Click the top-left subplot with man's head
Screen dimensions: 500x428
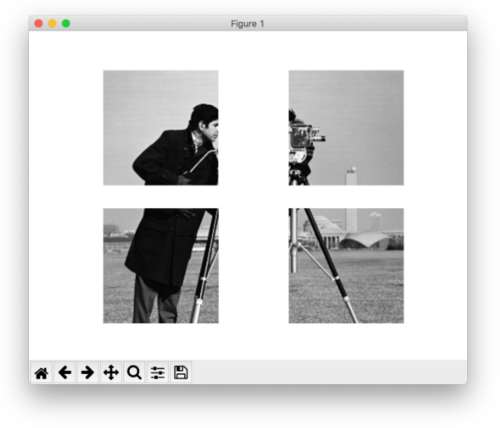[x=161, y=128]
